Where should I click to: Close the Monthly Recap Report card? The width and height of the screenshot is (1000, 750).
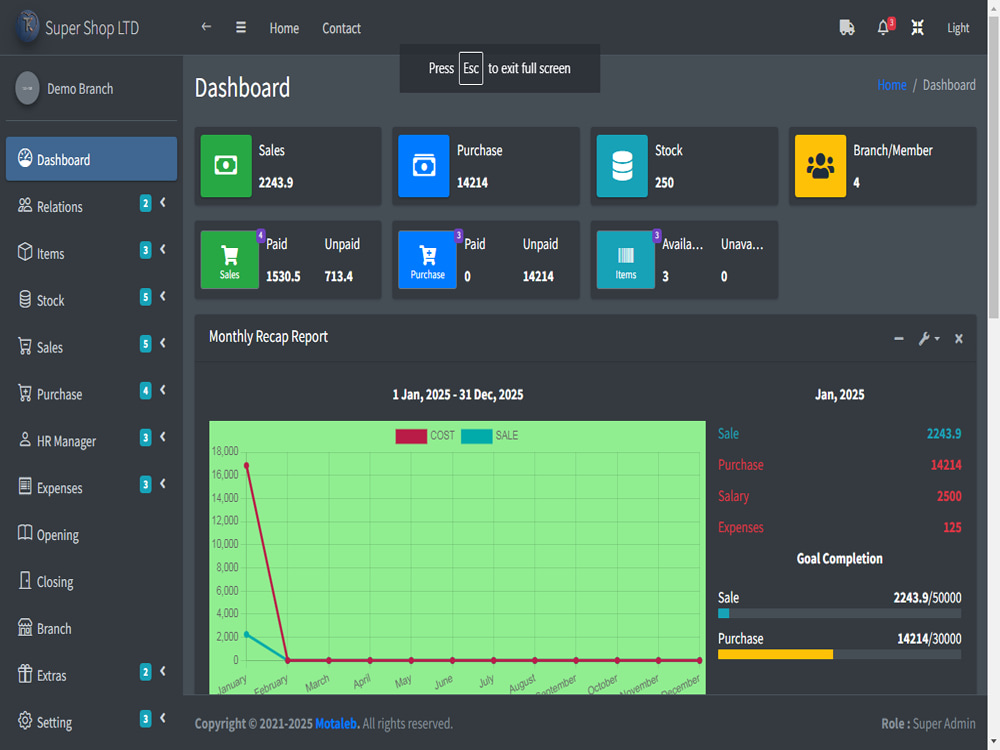(x=959, y=339)
